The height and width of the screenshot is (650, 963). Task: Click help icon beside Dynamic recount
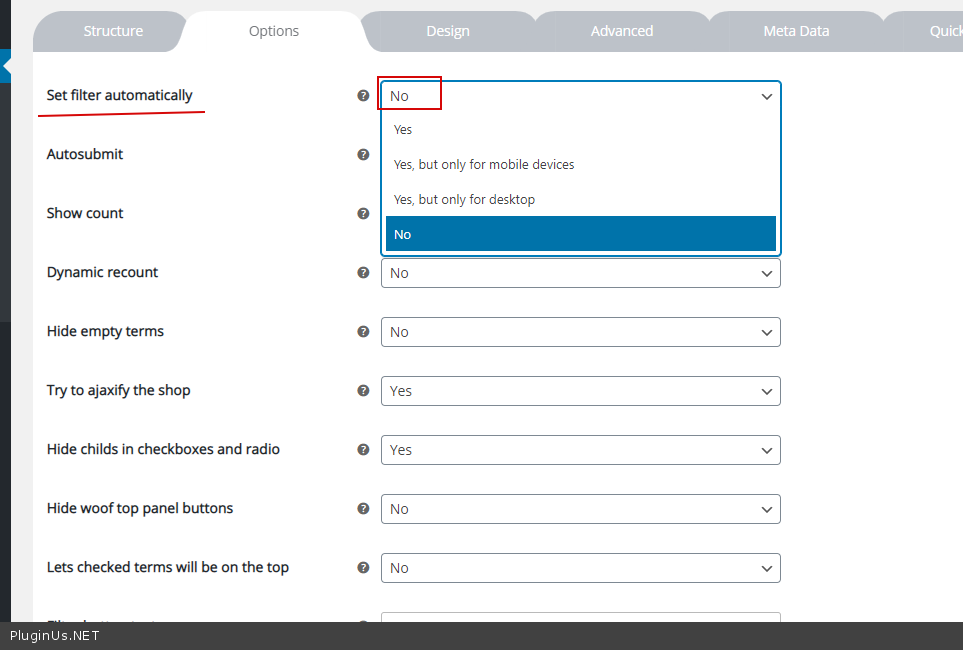point(363,273)
